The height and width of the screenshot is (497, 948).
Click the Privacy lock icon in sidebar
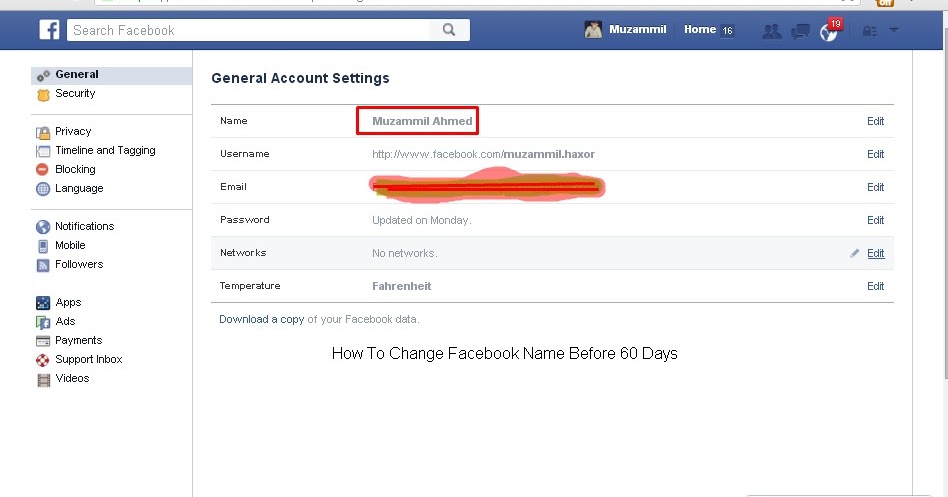click(43, 132)
